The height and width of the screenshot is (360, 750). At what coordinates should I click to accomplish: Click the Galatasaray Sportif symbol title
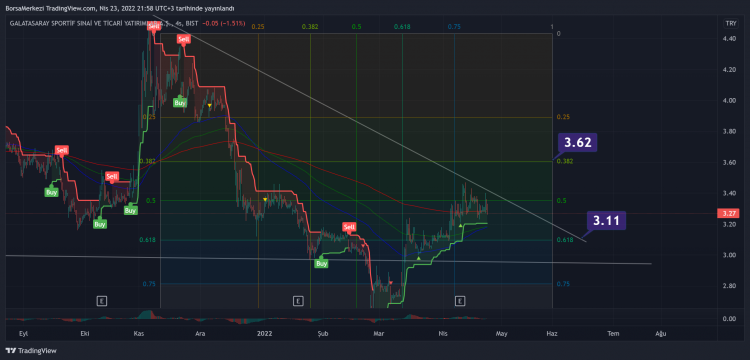(103, 23)
